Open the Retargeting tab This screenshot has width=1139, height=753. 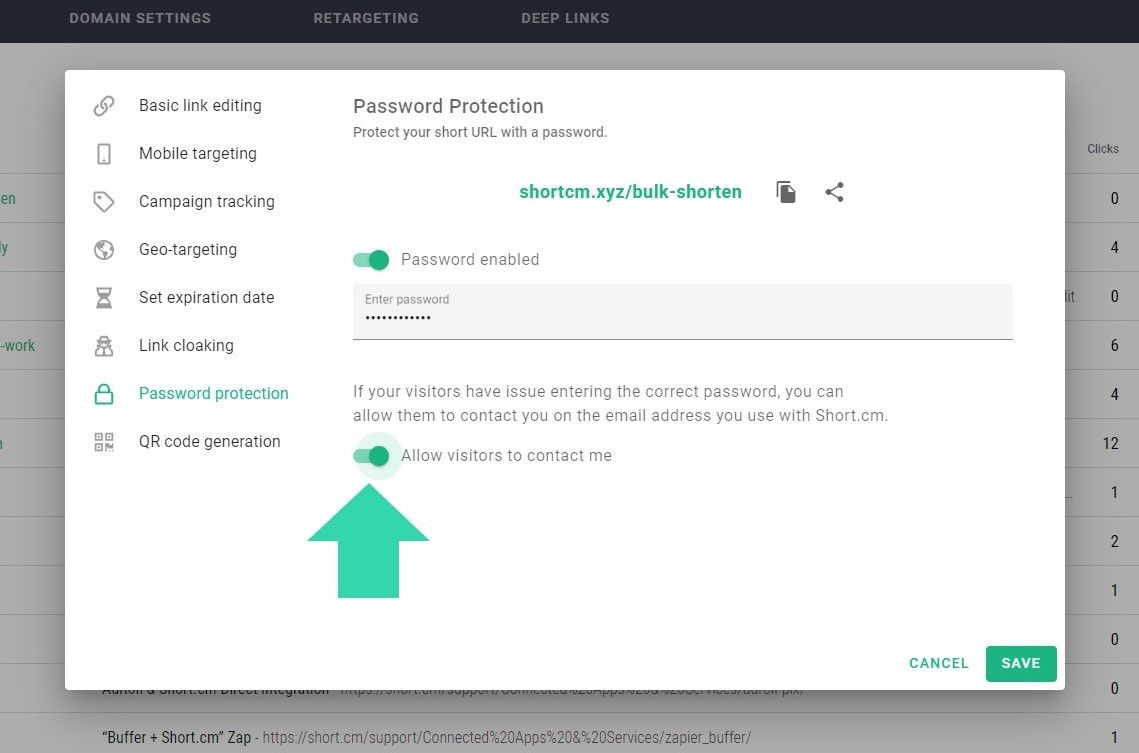click(366, 18)
